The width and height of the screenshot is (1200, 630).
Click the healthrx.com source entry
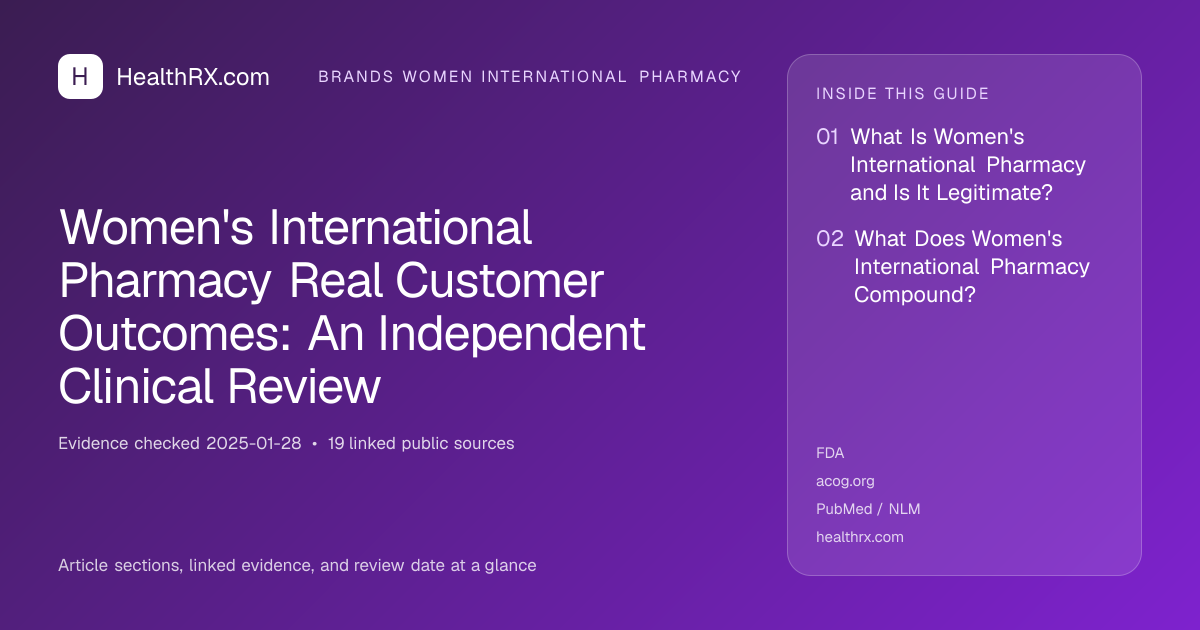pos(860,537)
